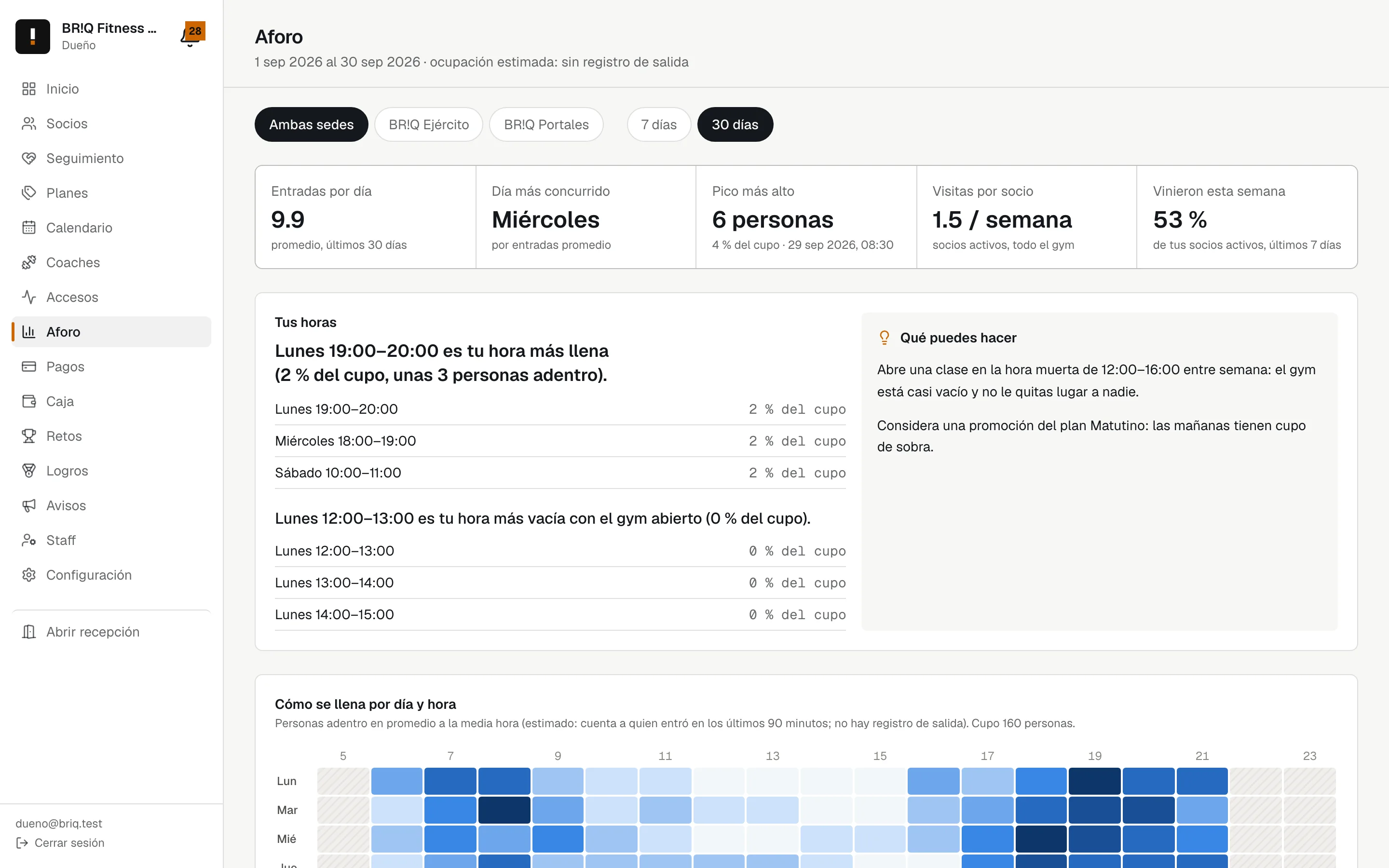This screenshot has width=1389, height=868.
Task: Click the Miércoles 18:00–19:00 row
Action: (x=560, y=441)
